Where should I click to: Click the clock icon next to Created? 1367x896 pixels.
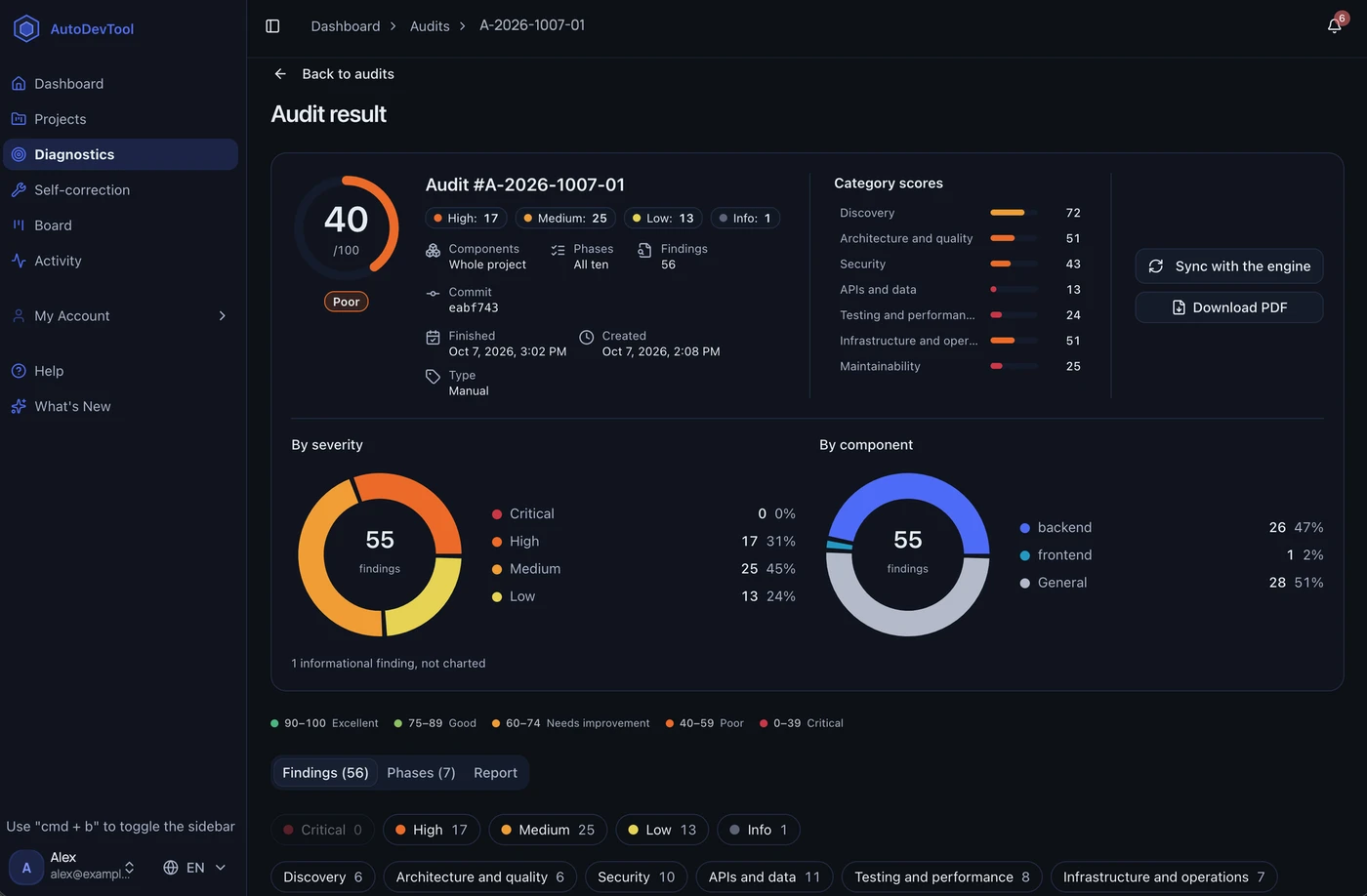(586, 337)
